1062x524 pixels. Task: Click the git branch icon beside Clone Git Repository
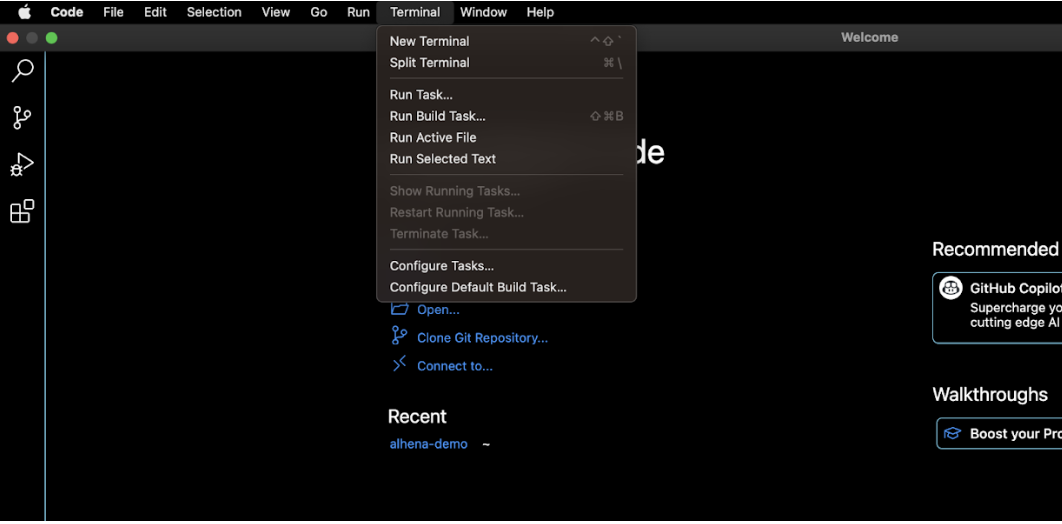click(399, 336)
